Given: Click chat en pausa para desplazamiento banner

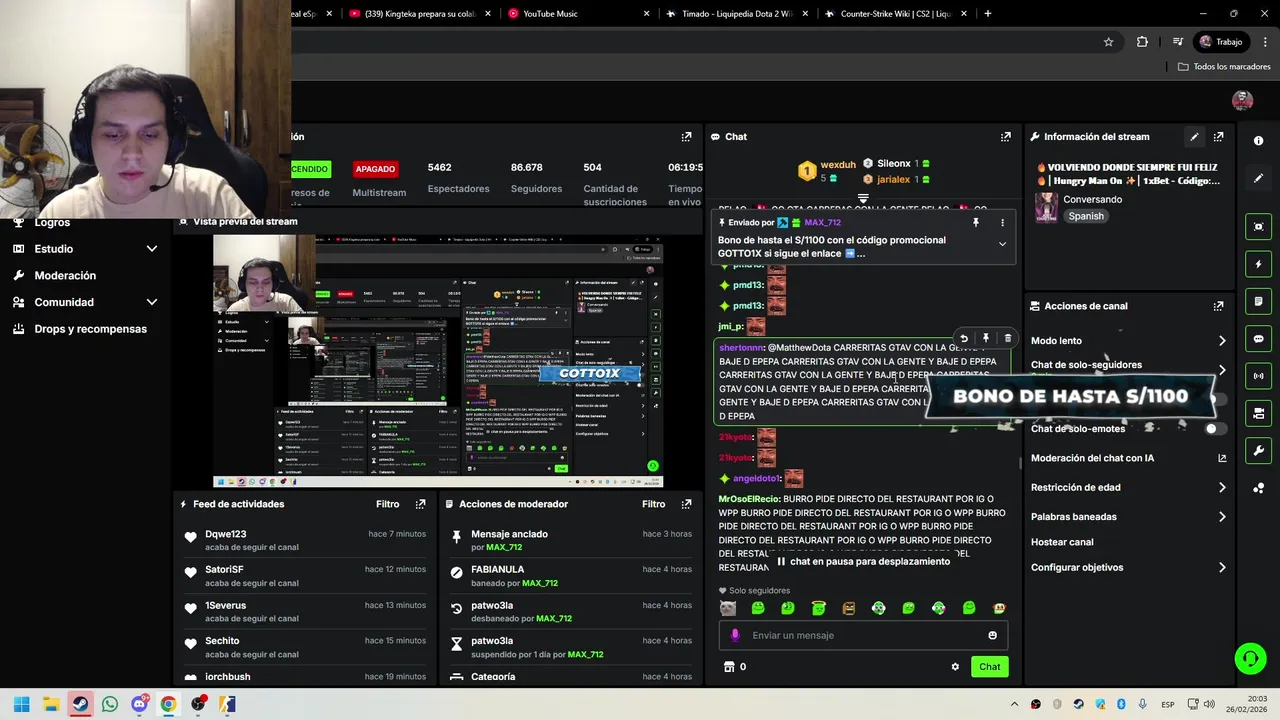Looking at the screenshot, I should click(863, 562).
